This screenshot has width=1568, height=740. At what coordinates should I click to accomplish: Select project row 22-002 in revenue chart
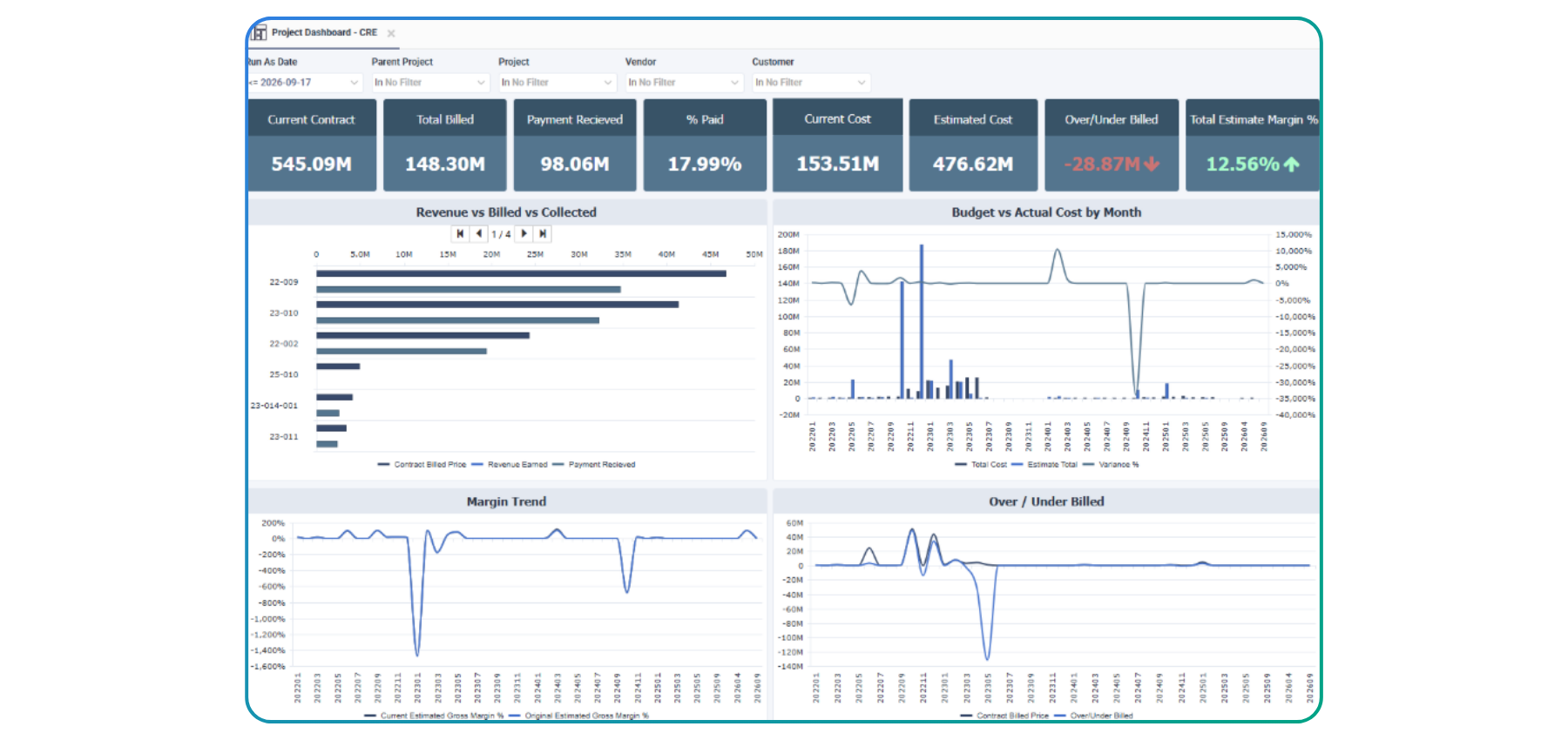tap(284, 344)
